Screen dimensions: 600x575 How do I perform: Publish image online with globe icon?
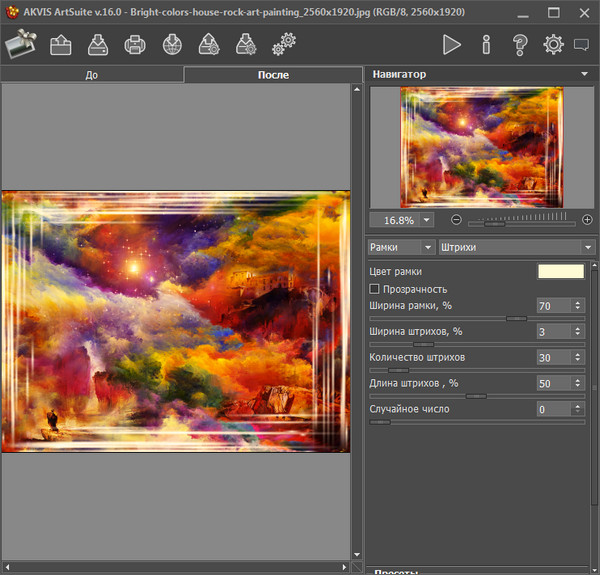[x=172, y=45]
